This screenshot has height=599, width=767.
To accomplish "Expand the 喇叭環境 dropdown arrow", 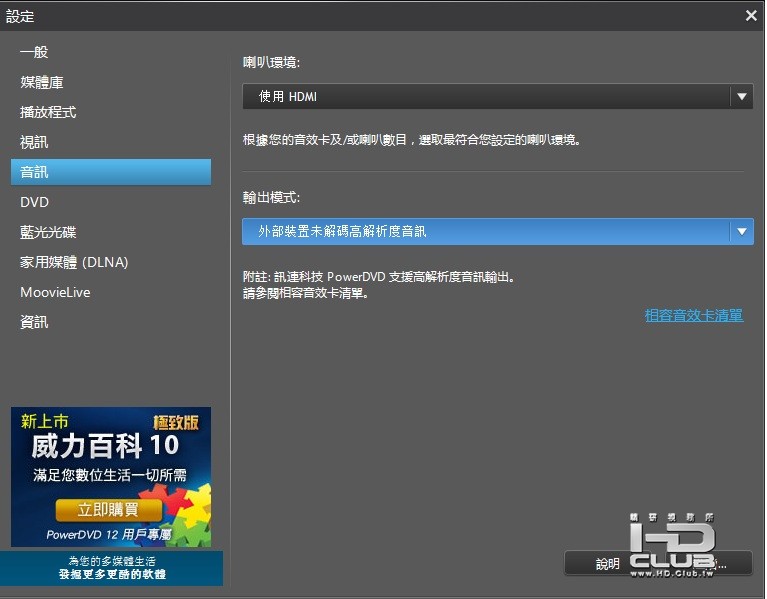I will [x=742, y=96].
